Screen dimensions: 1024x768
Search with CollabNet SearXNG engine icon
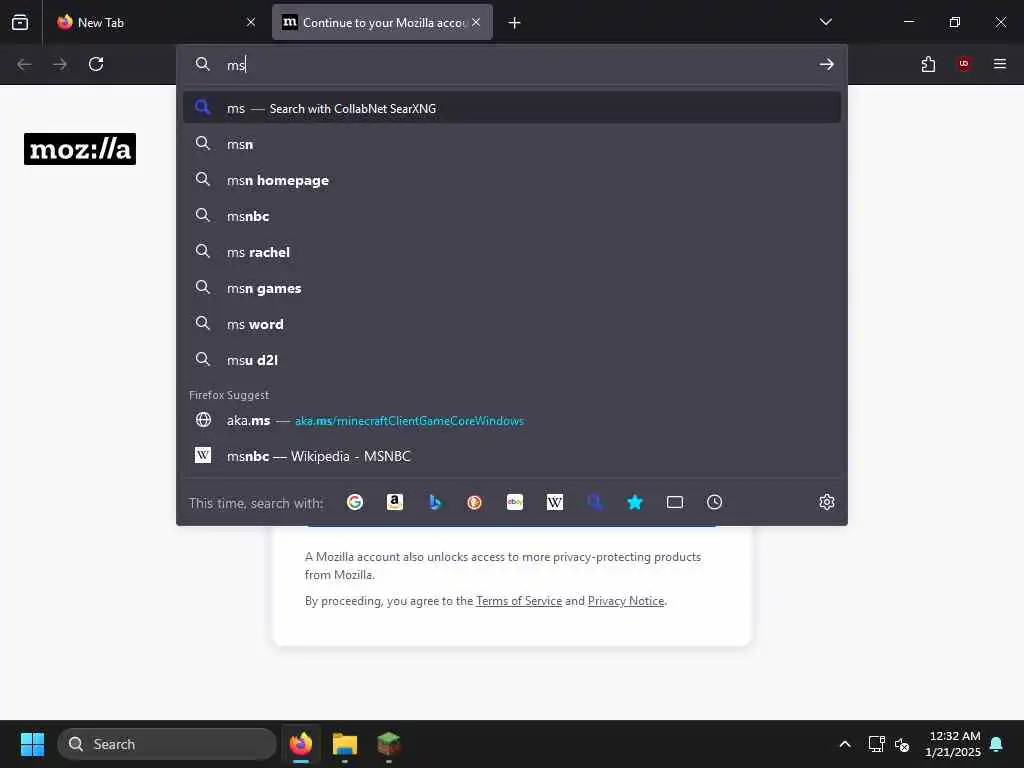595,502
